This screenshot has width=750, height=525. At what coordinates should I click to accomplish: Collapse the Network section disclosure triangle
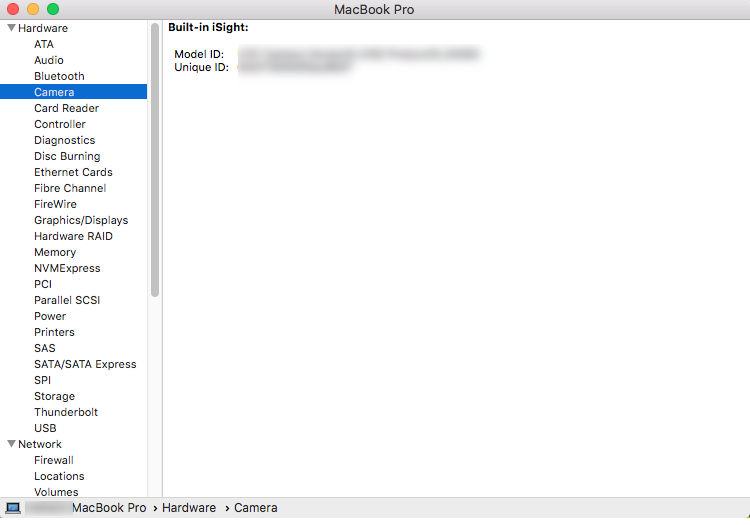pos(11,444)
